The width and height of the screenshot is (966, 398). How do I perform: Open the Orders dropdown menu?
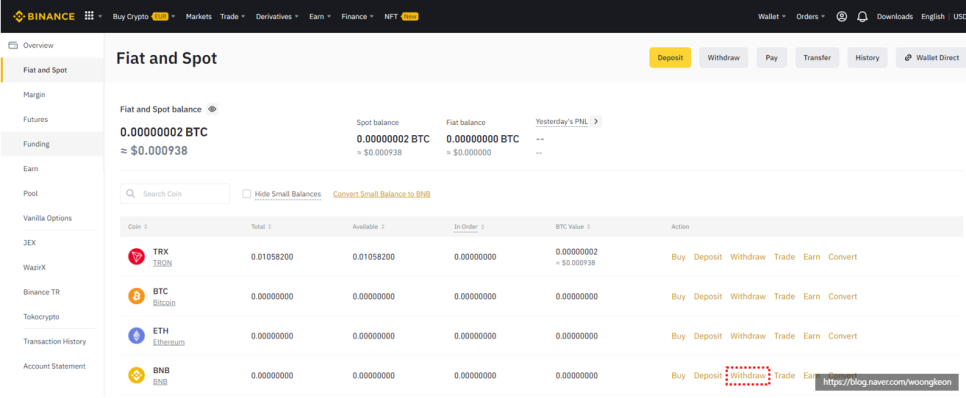point(810,17)
